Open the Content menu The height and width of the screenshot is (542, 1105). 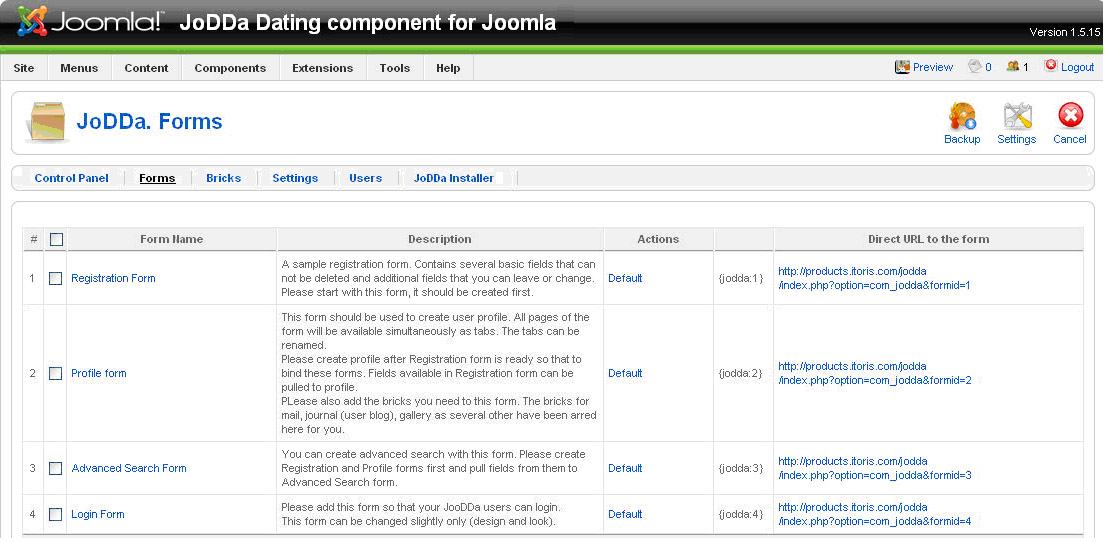[147, 68]
